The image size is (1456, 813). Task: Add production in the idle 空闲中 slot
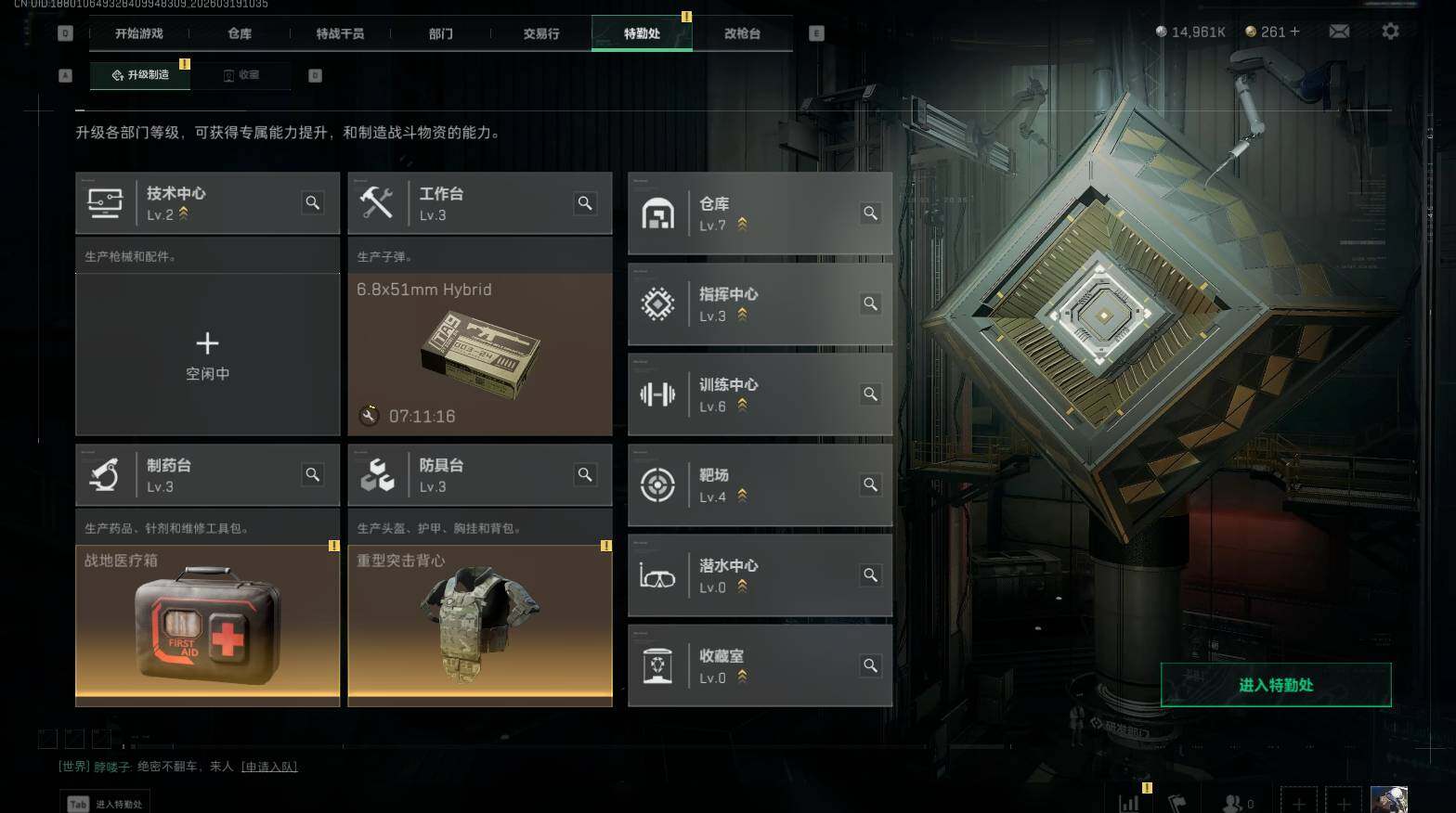207,355
